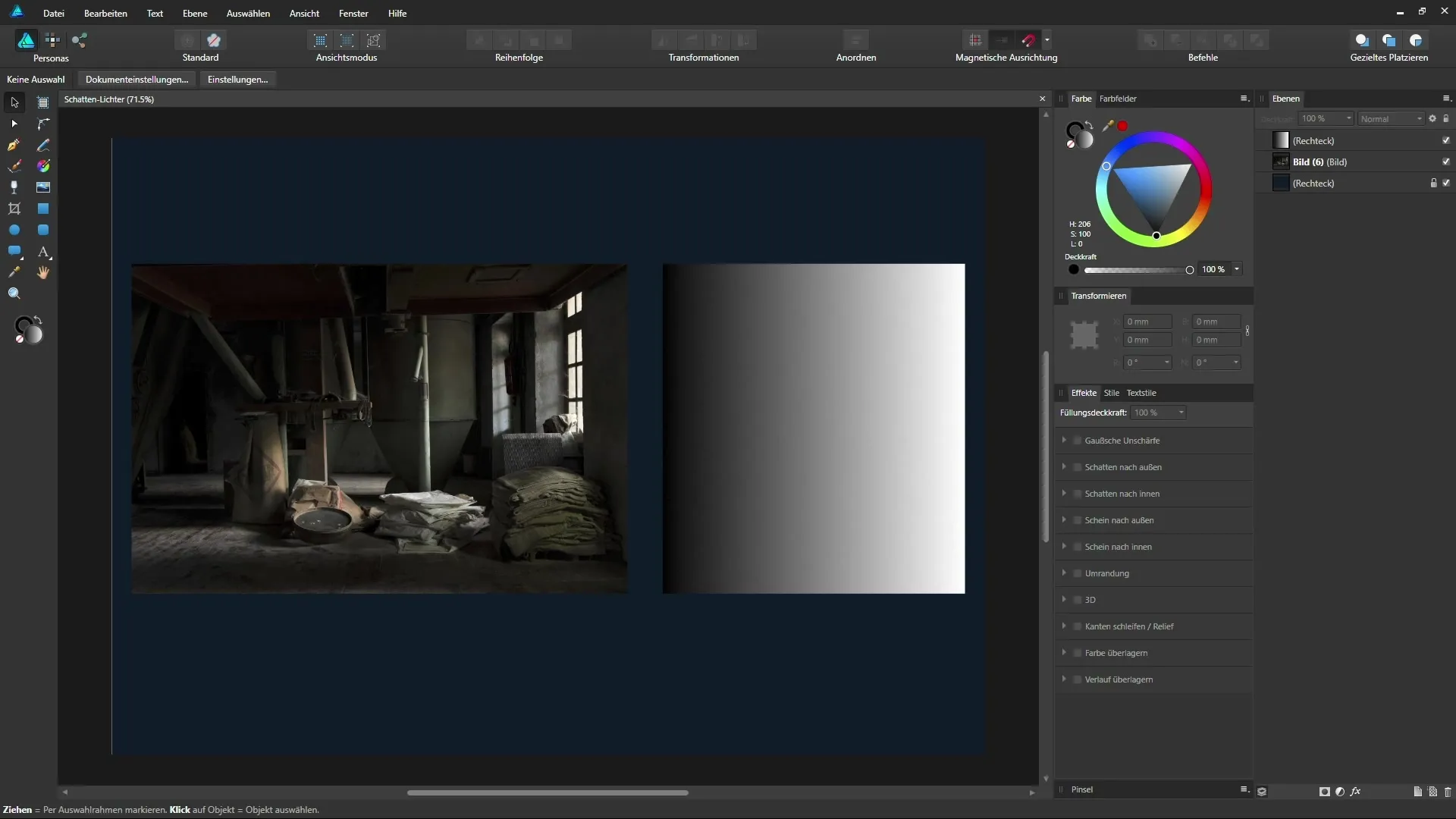The image size is (1456, 819).
Task: Enable Schatten nach außen effect checkbox
Action: click(x=1078, y=467)
